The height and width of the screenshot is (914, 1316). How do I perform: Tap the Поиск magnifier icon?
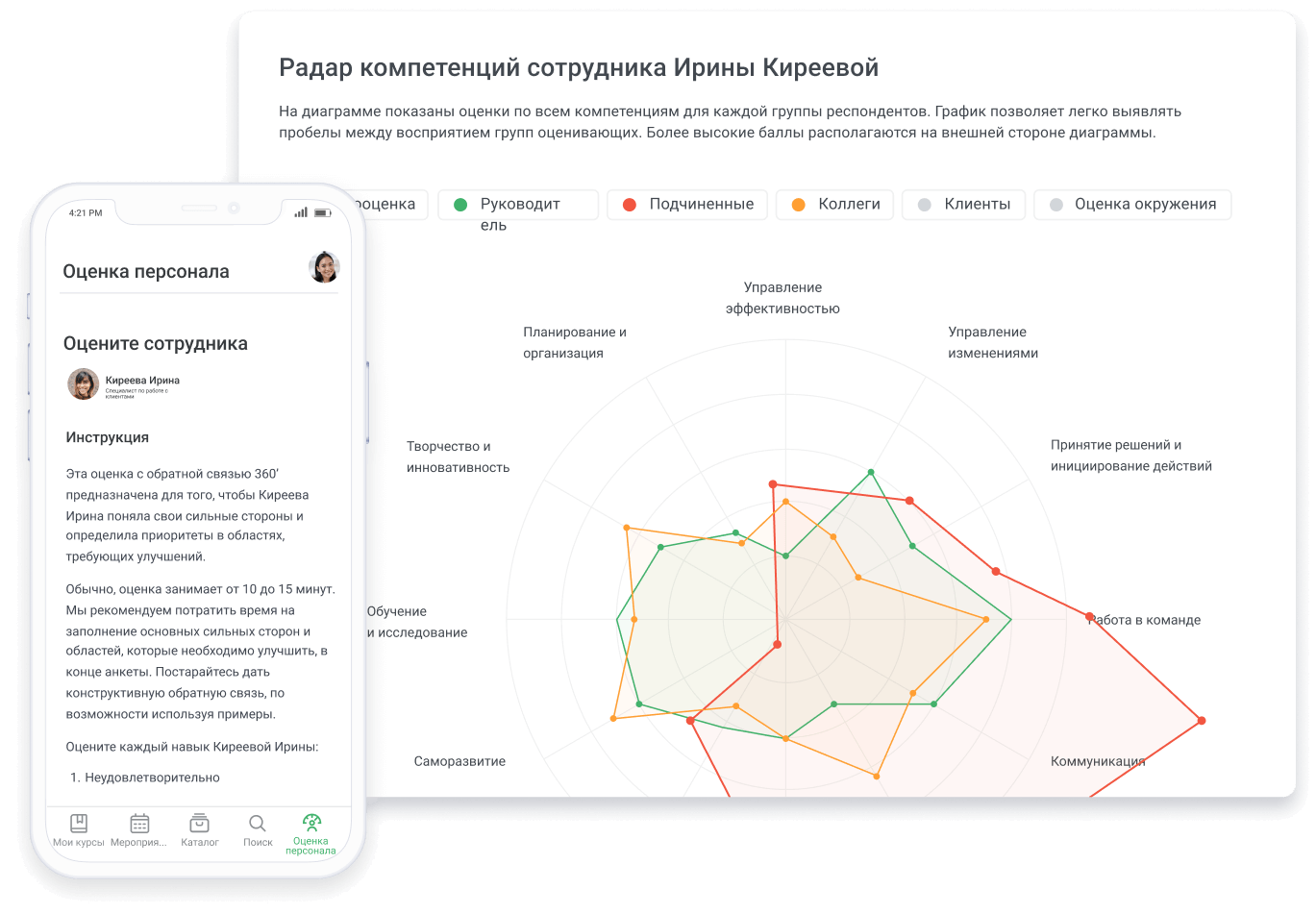tap(258, 824)
